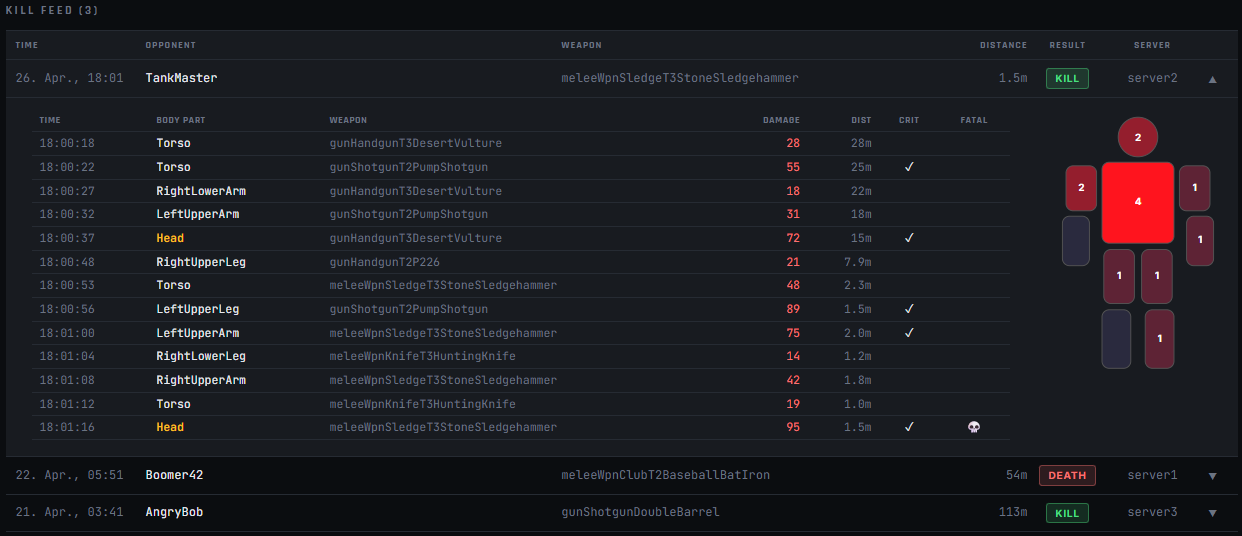Click the DAMAGE column header
1242x536 pixels.
coord(781,120)
